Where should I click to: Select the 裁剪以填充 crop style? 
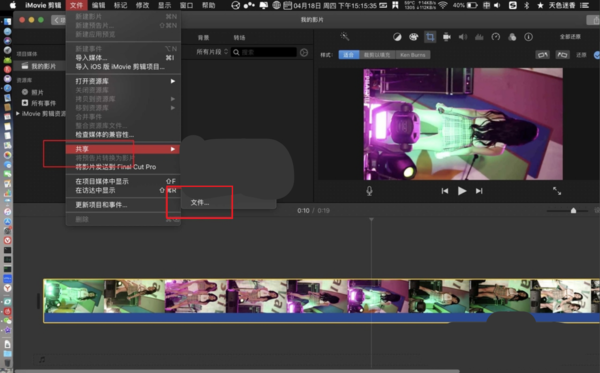click(x=377, y=55)
